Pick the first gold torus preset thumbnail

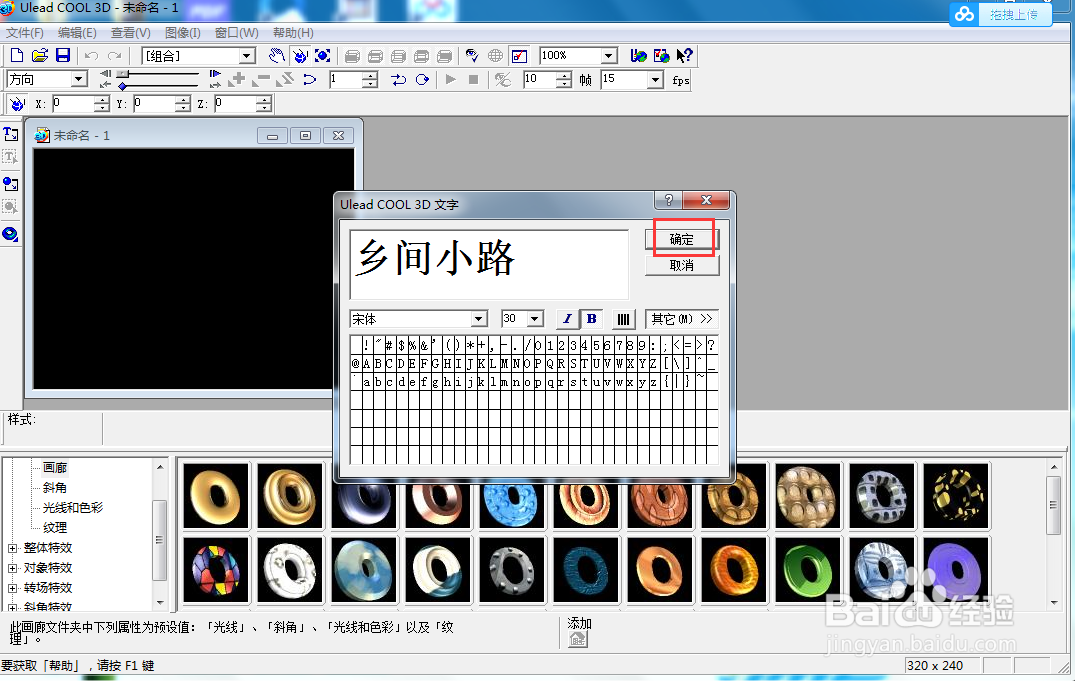(216, 496)
